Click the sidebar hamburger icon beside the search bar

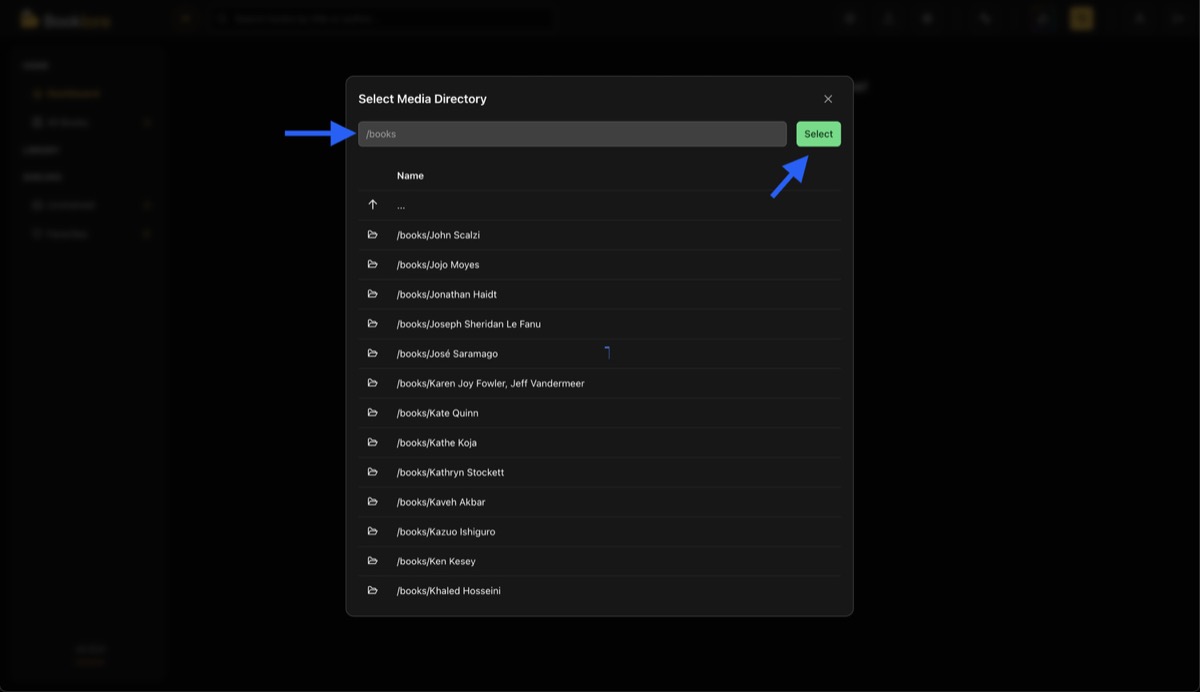pos(186,18)
